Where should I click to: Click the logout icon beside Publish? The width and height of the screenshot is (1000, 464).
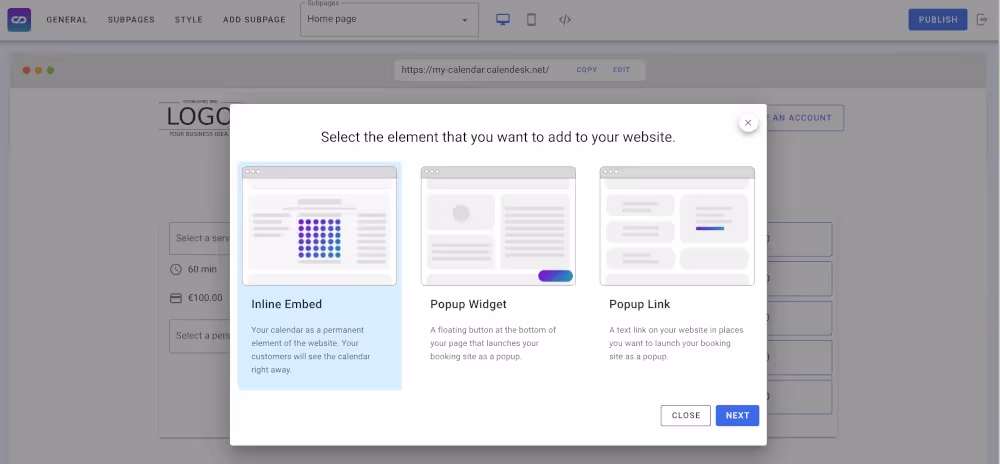[982, 20]
